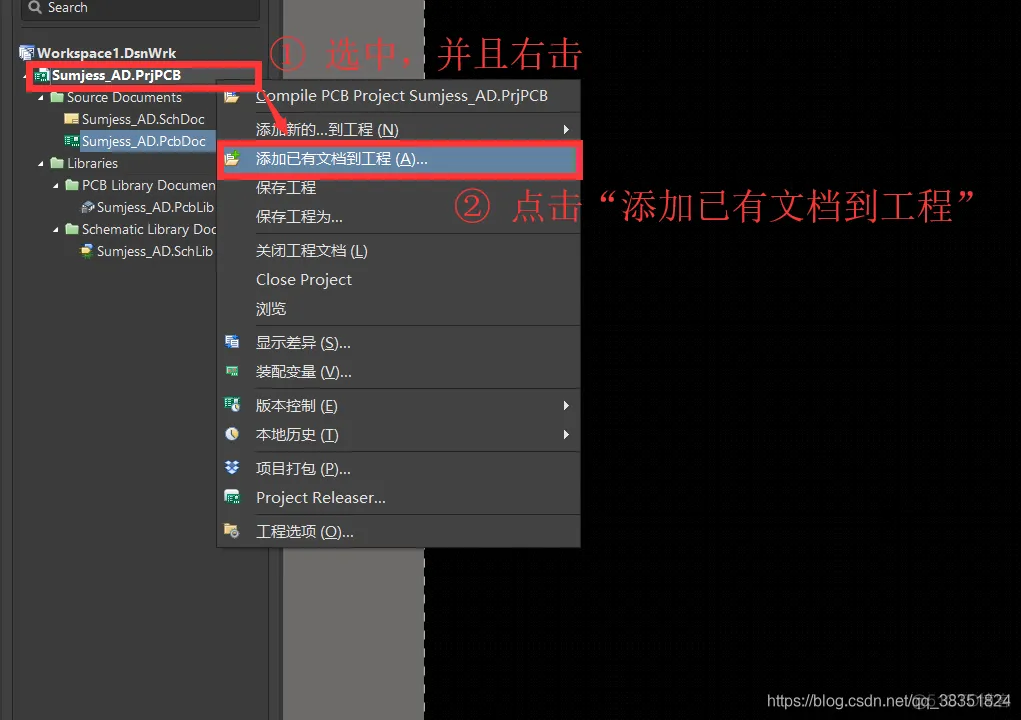The image size is (1021, 720).
Task: Click the Sumjess_AD.SchDoc schematic file icon
Action: 72,119
